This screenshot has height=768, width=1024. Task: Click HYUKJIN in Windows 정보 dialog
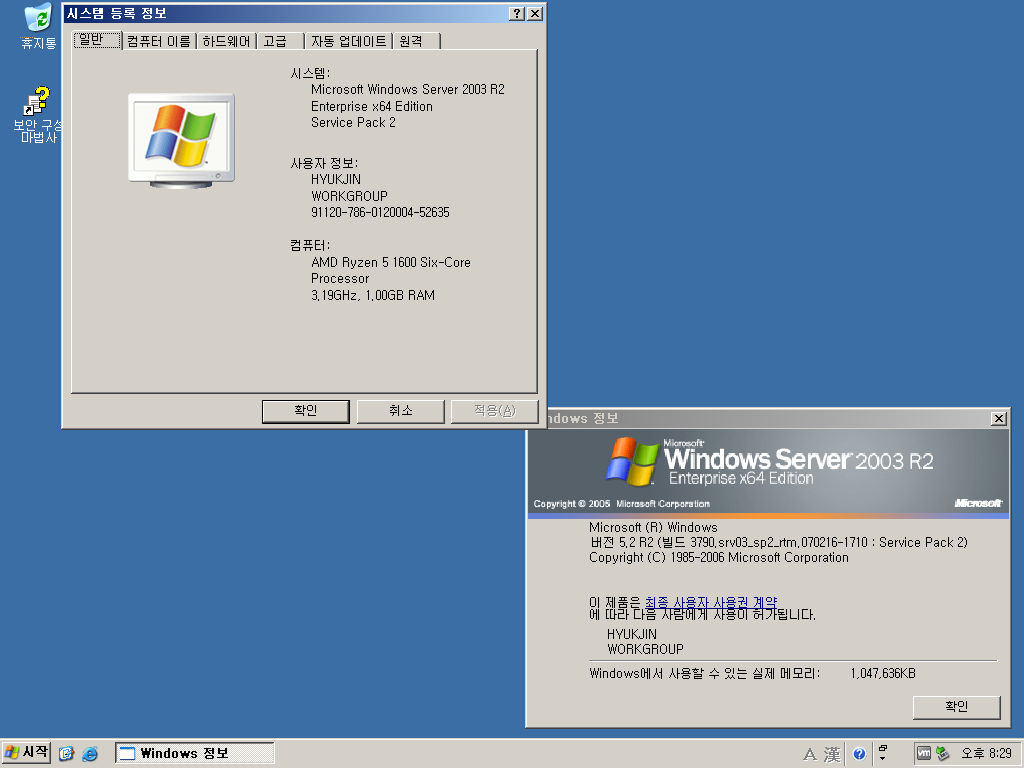point(632,634)
